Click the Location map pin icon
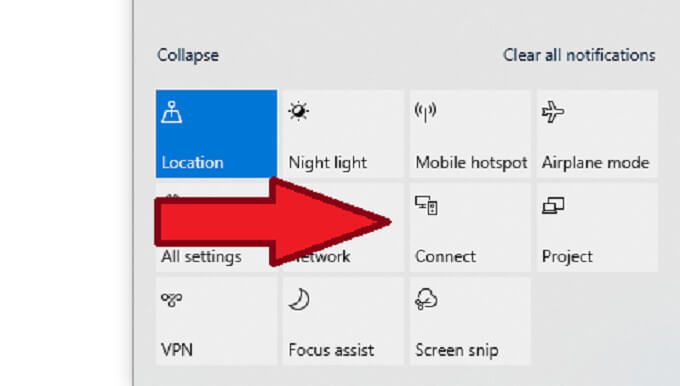The width and height of the screenshot is (680, 386). click(172, 112)
